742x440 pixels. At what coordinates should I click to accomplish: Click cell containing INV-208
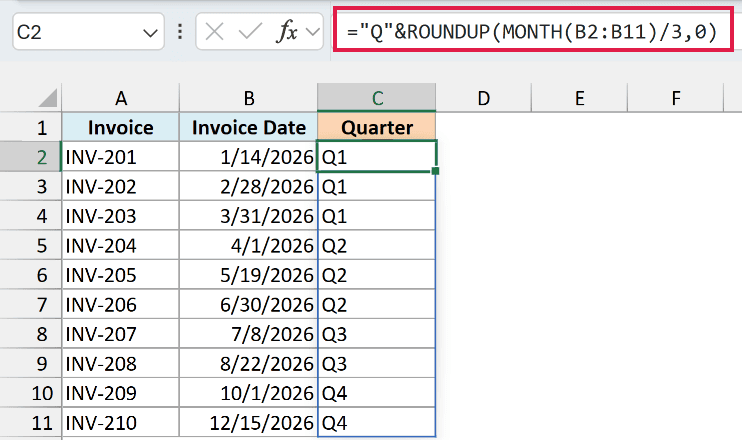point(121,363)
